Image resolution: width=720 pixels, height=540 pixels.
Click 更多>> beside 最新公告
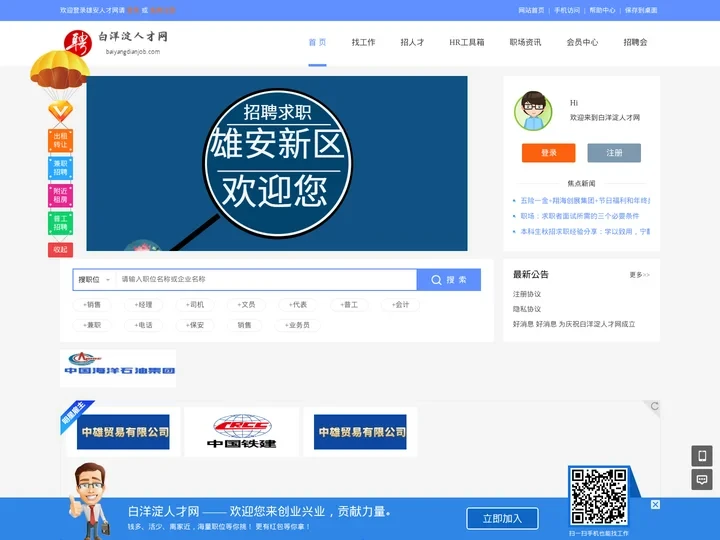(640, 275)
